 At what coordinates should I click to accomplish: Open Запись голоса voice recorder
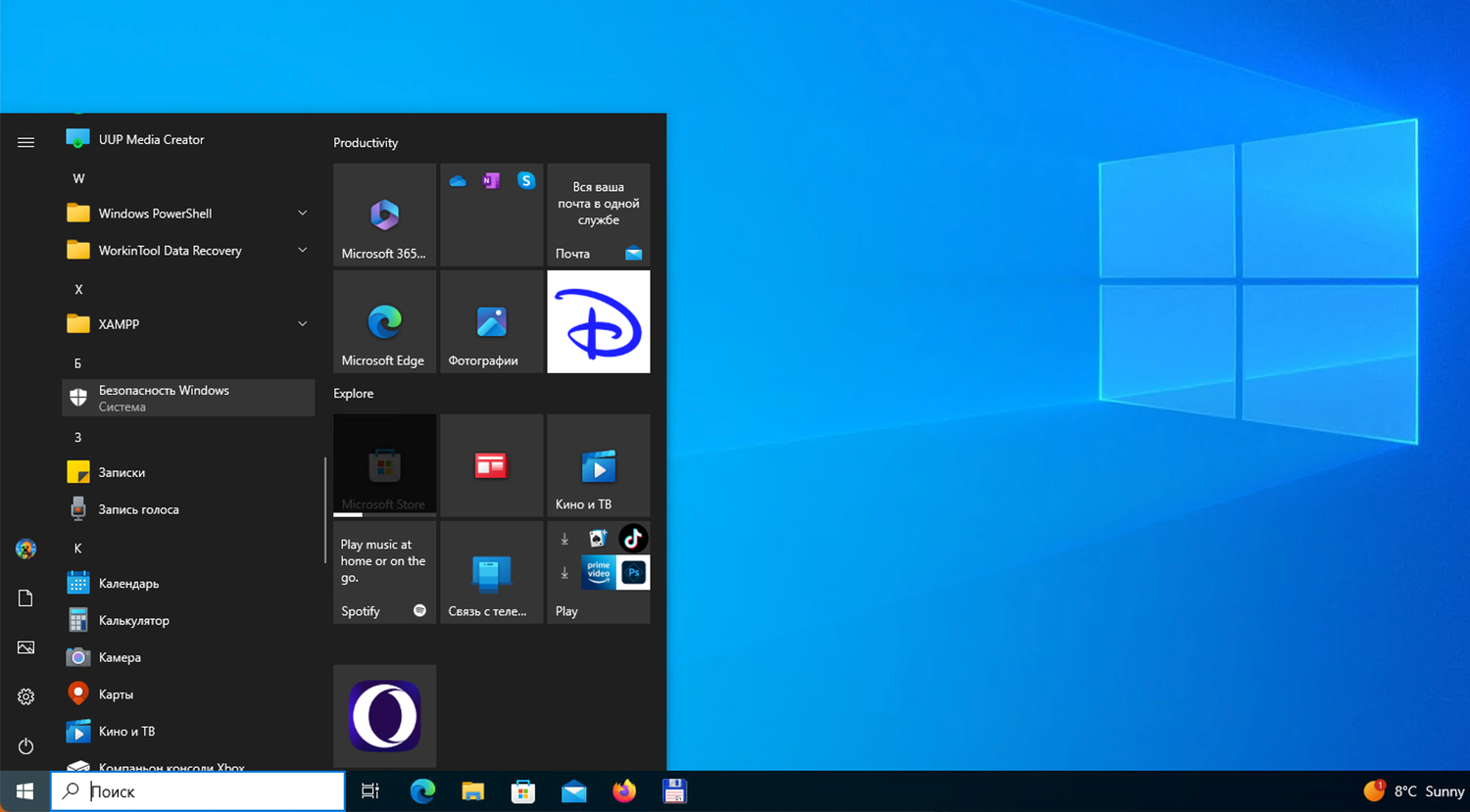click(188, 509)
